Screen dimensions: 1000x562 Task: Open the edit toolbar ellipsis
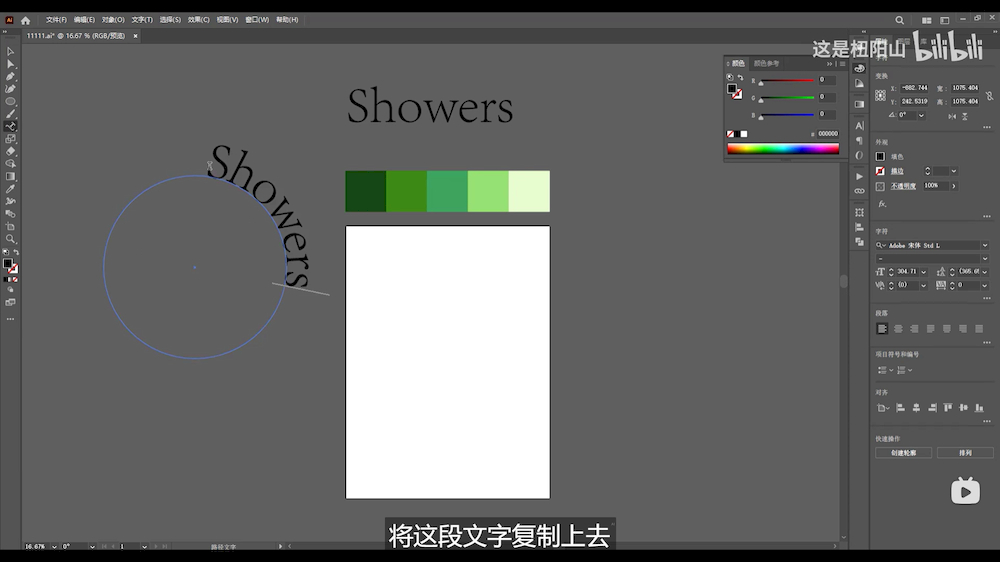point(10,319)
